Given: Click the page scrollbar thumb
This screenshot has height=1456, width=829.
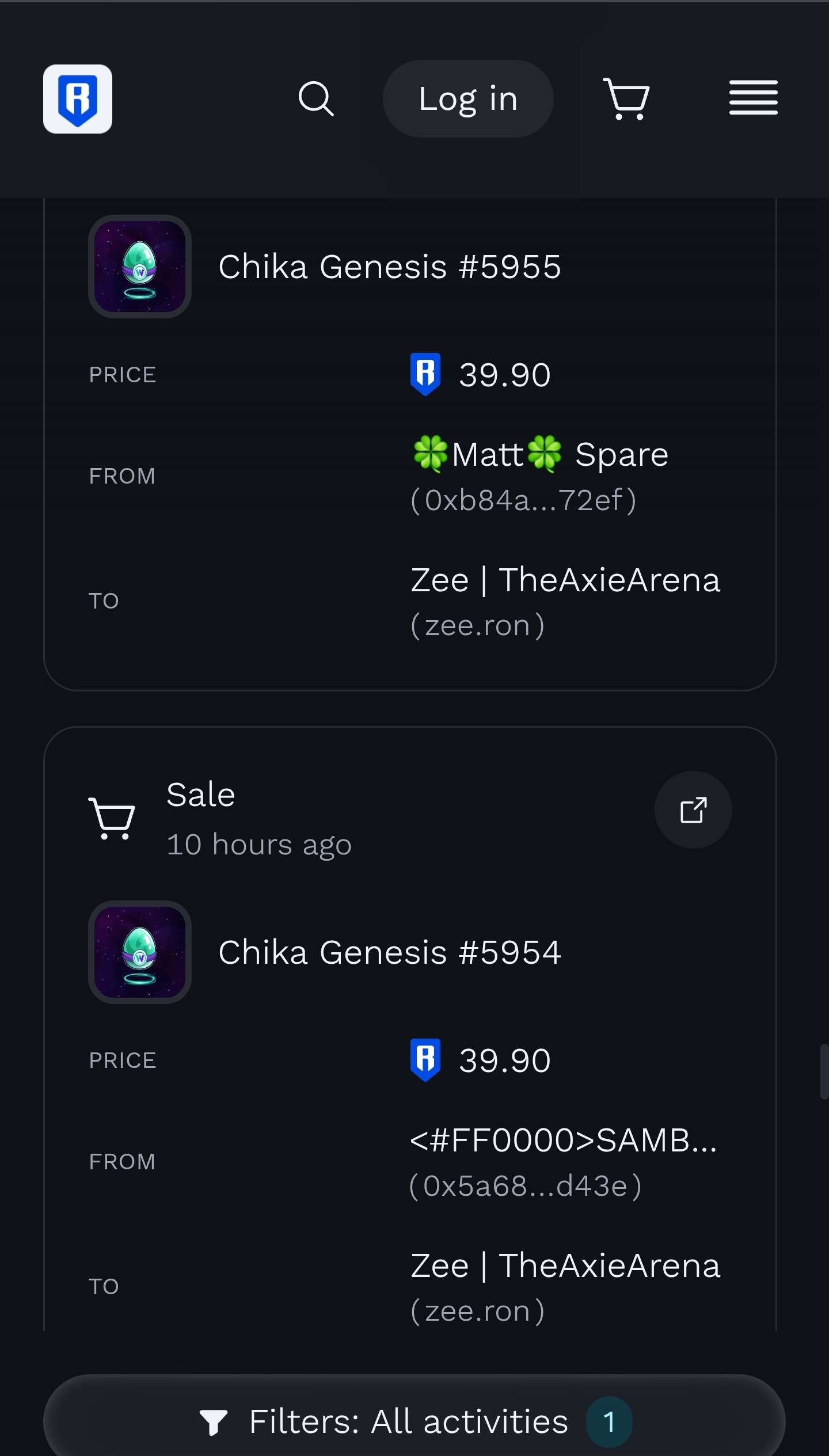Looking at the screenshot, I should point(824,1071).
